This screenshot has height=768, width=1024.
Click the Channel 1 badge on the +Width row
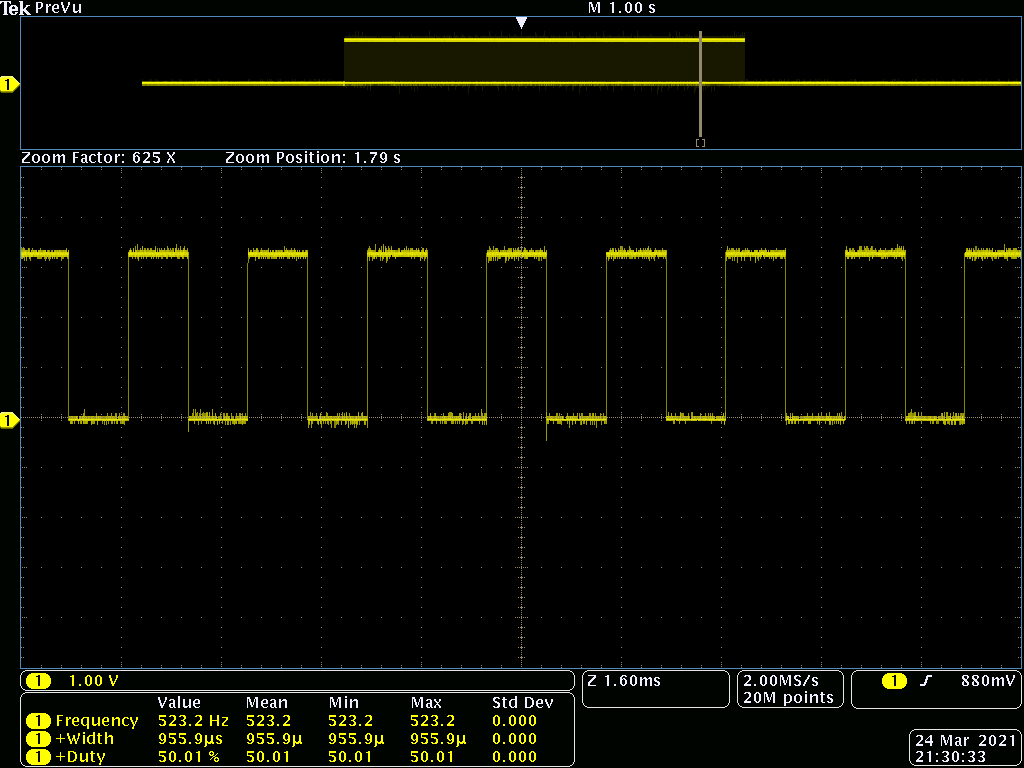point(40,738)
